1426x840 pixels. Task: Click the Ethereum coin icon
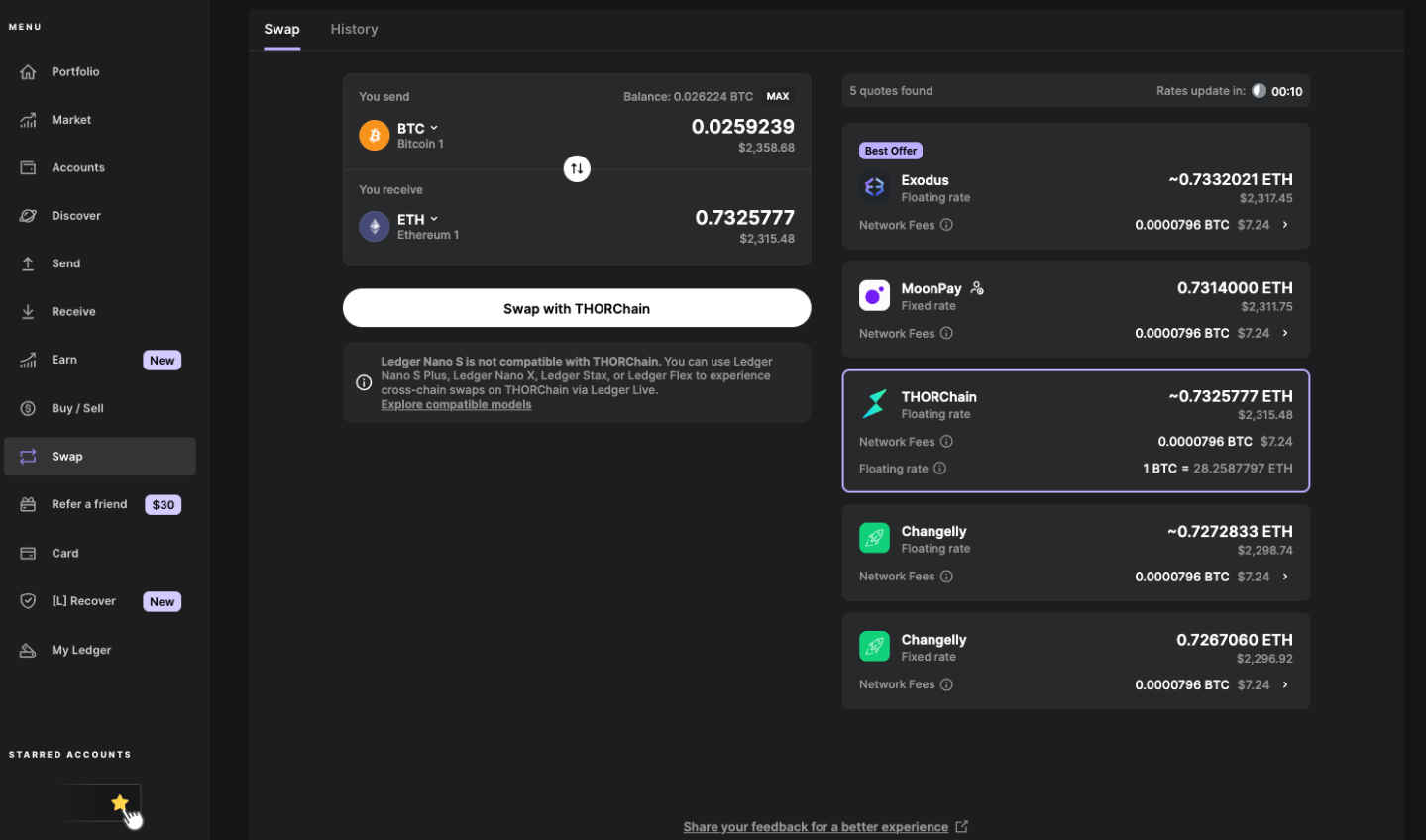(x=374, y=226)
